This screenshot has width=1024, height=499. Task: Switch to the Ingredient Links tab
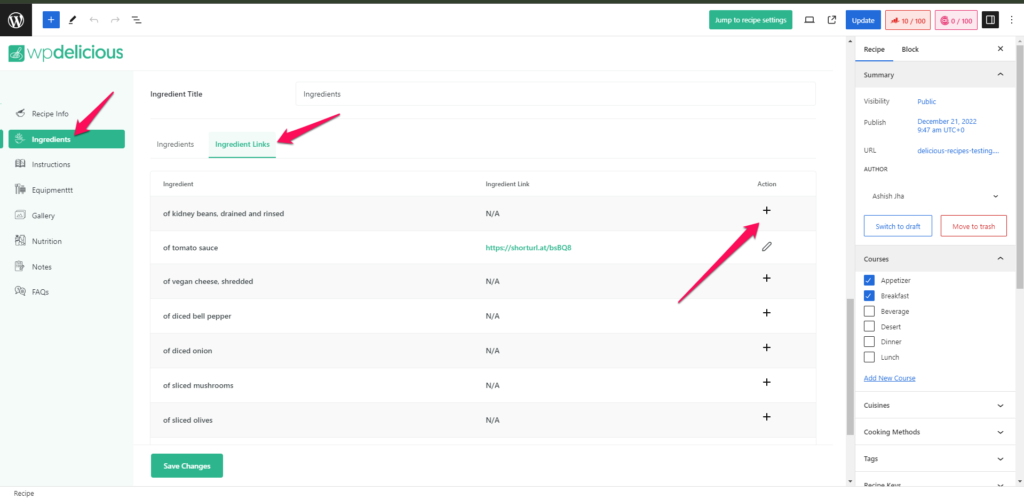point(242,144)
